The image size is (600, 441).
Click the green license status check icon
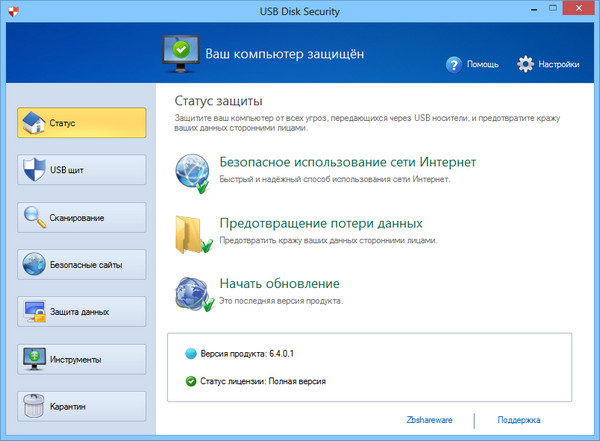tap(192, 381)
